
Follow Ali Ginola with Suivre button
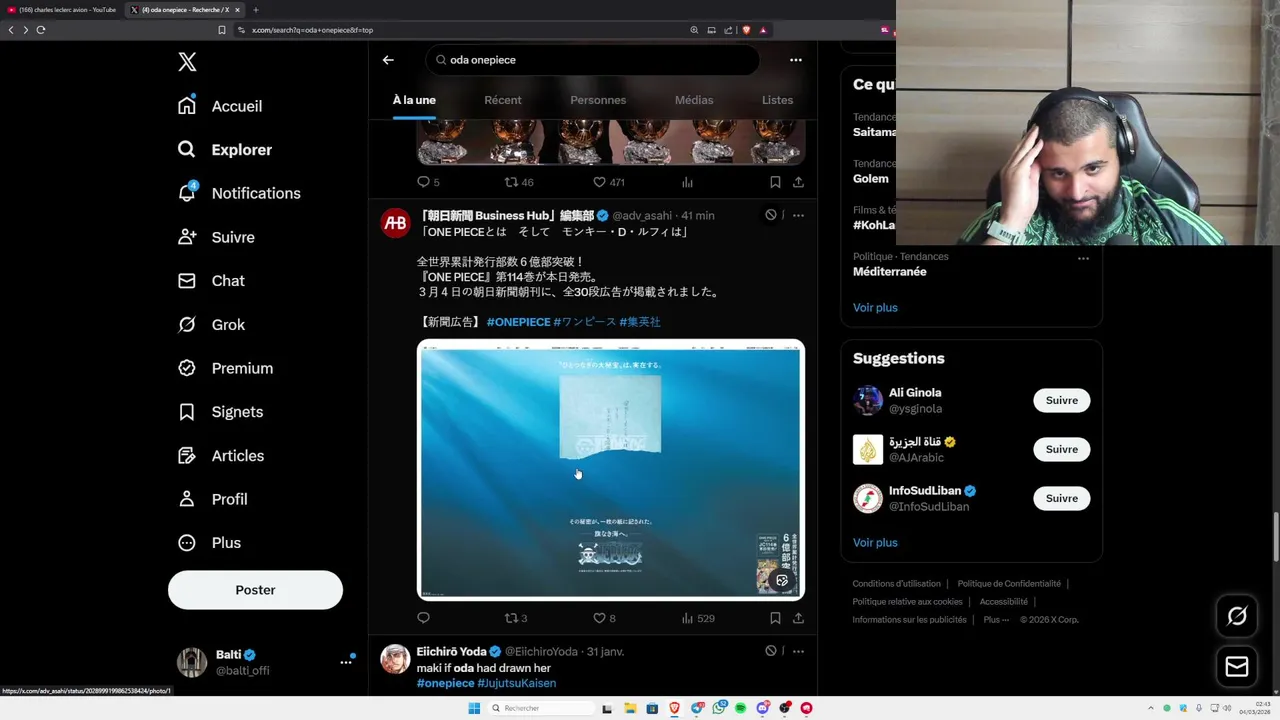1061,400
